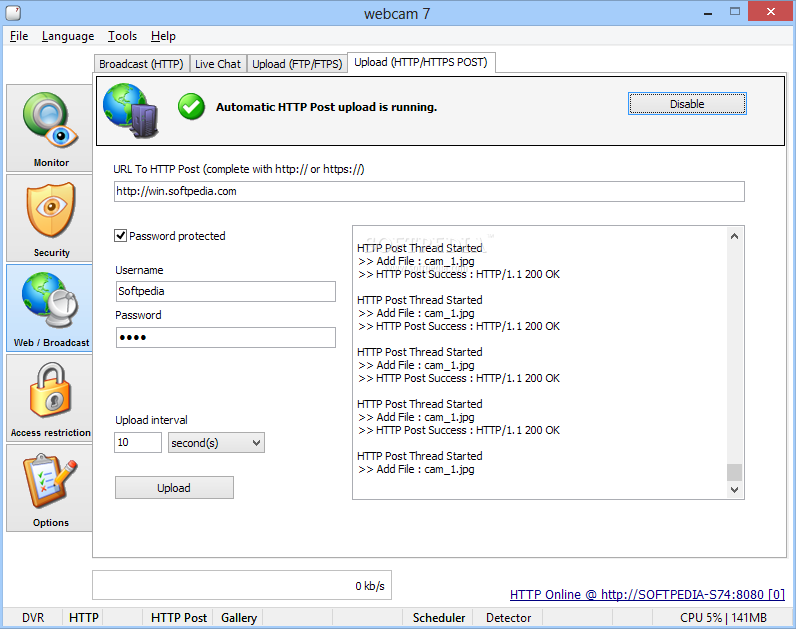Viewport: 796px width, 629px height.
Task: Open the Help menu
Action: [x=163, y=36]
